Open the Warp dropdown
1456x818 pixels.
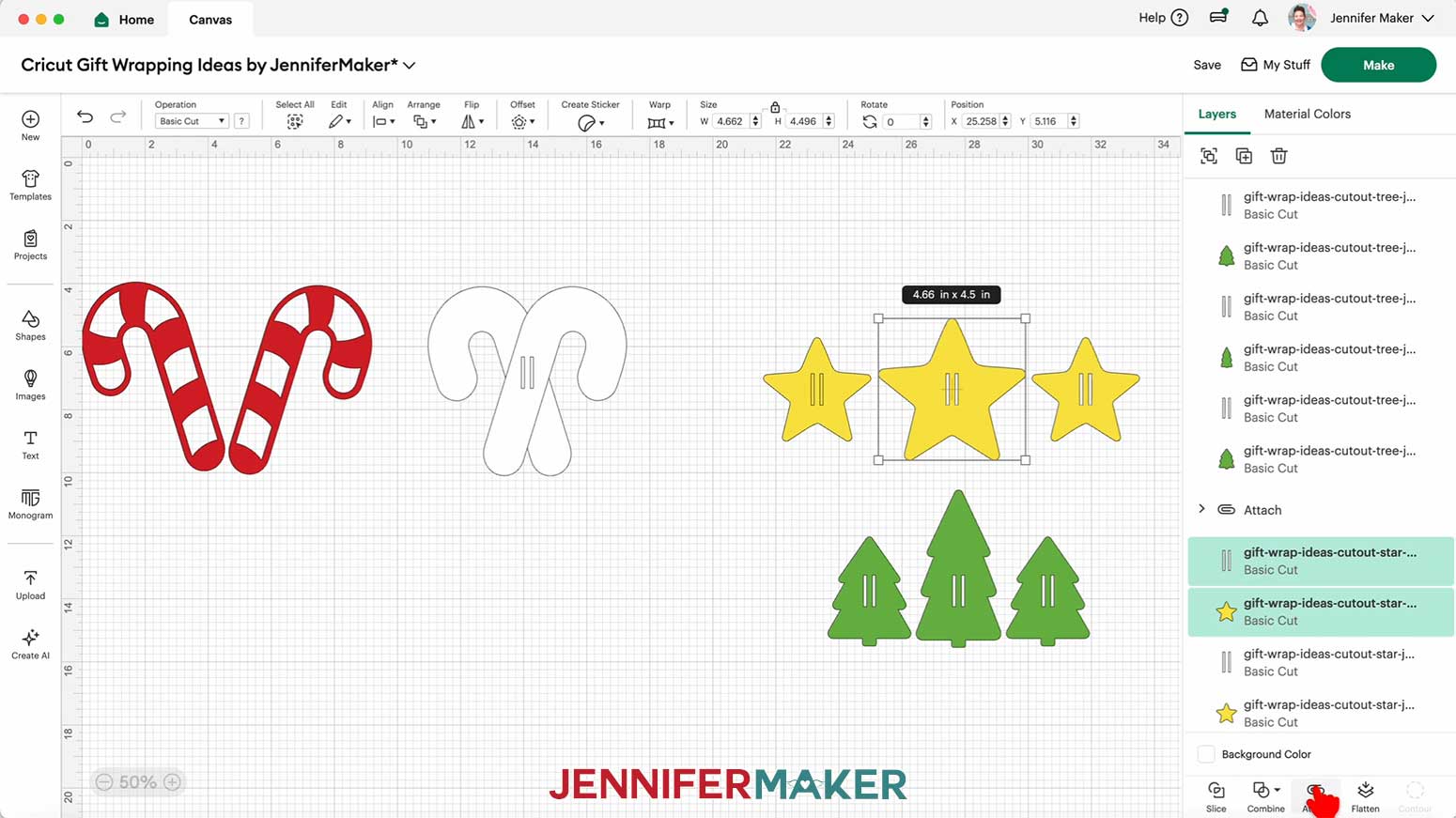tap(661, 123)
